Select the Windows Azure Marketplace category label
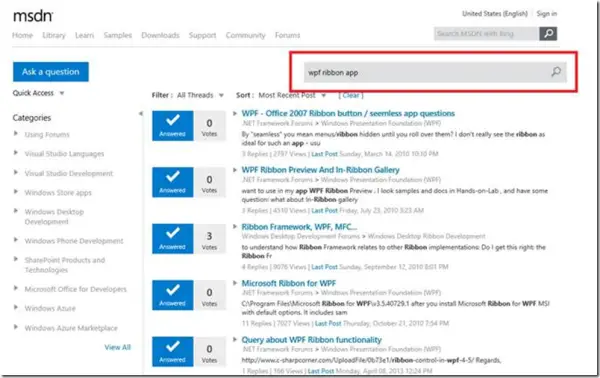600x378 pixels. pos(71,328)
